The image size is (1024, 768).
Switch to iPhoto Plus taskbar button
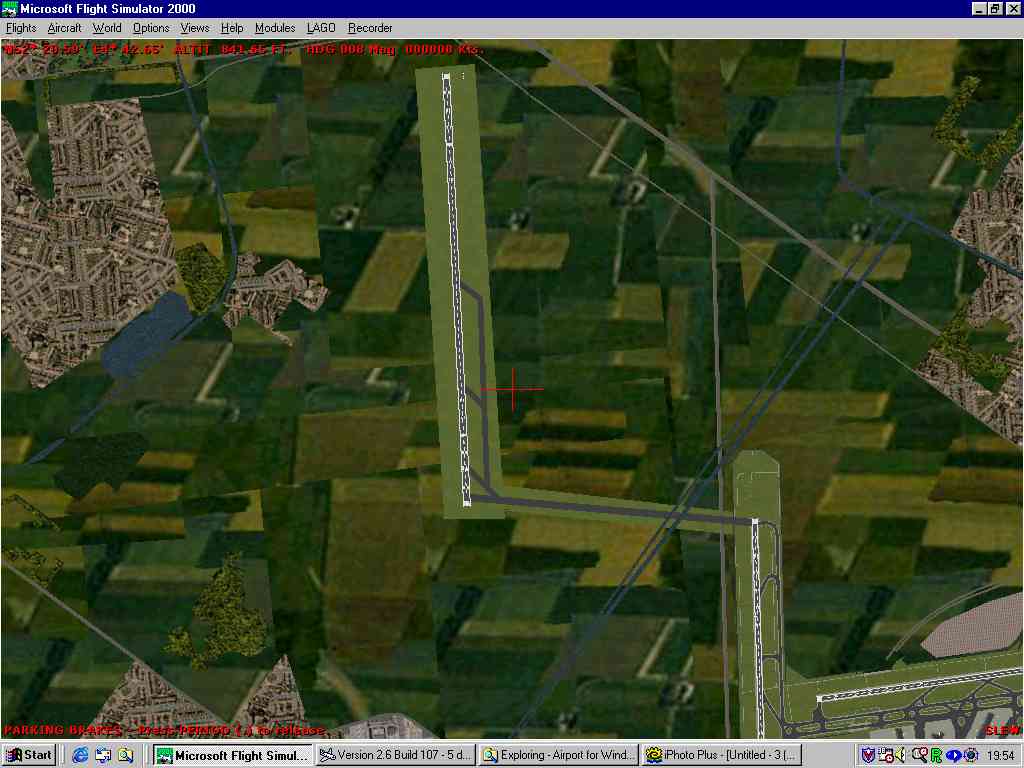pos(720,755)
